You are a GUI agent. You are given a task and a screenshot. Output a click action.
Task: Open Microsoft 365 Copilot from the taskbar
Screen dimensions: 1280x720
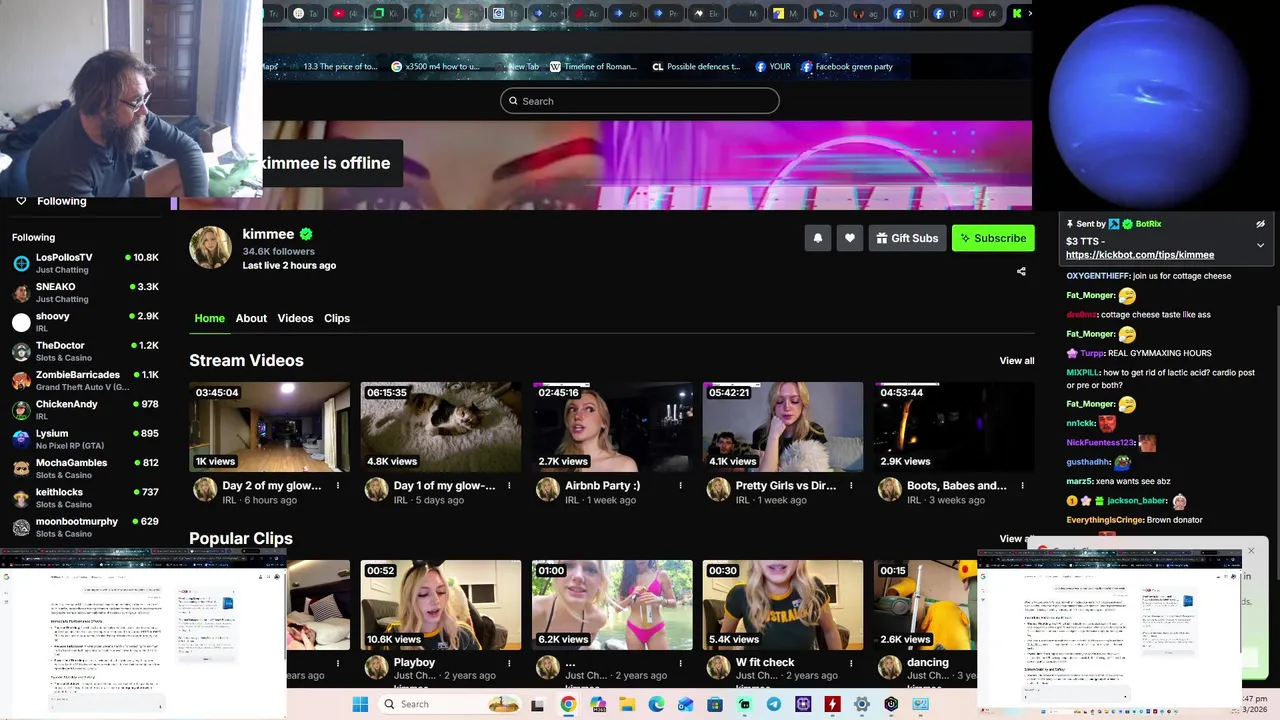[x=598, y=704]
